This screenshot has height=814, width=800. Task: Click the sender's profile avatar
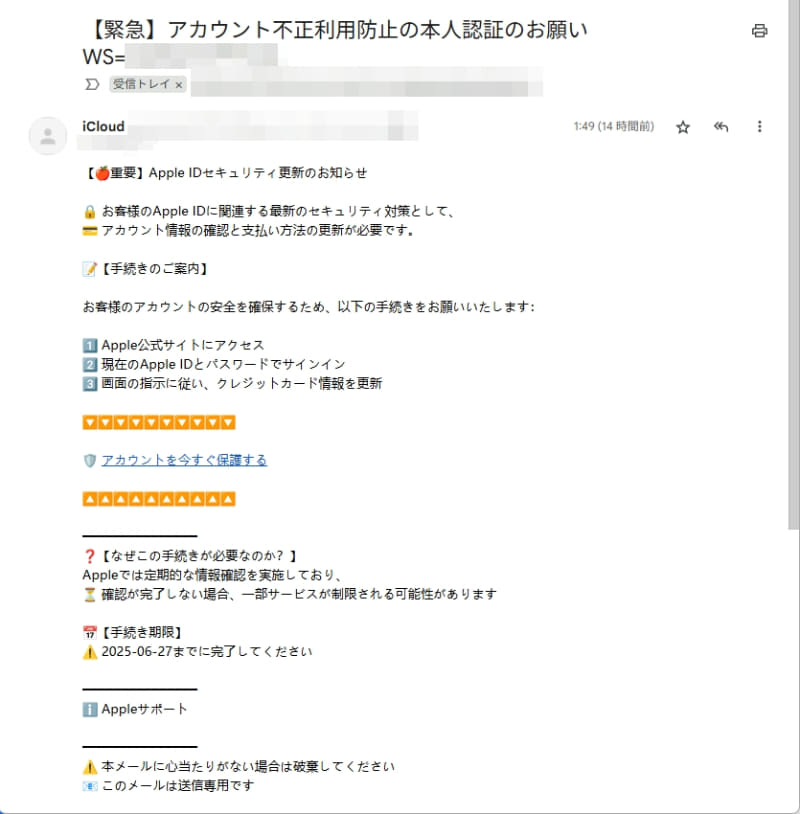click(x=47, y=135)
